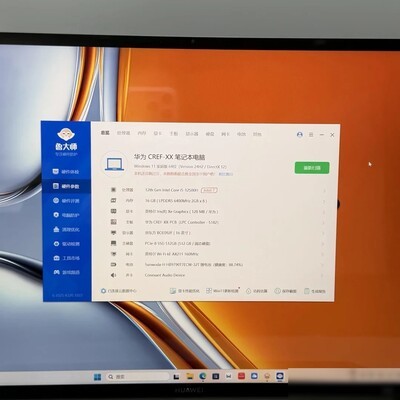Open the hamburger menu in title bar

click(311, 135)
